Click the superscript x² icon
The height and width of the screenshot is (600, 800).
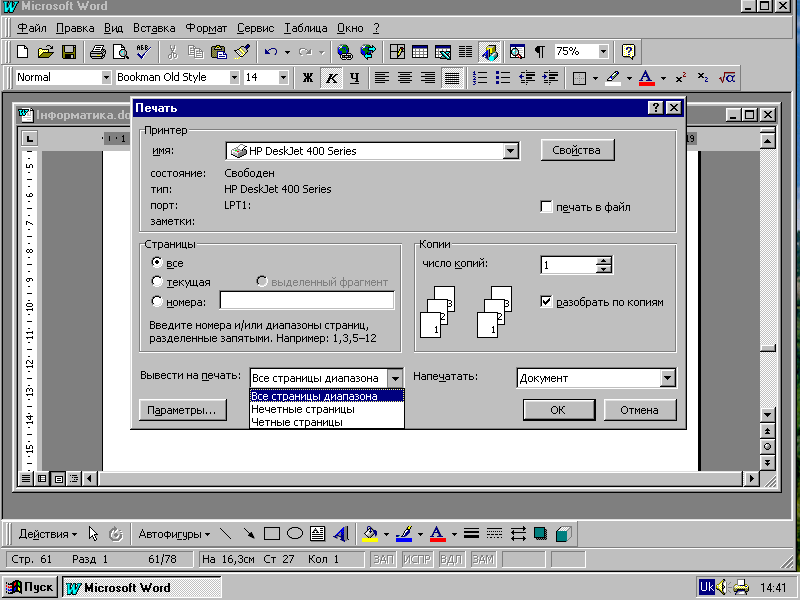point(680,78)
